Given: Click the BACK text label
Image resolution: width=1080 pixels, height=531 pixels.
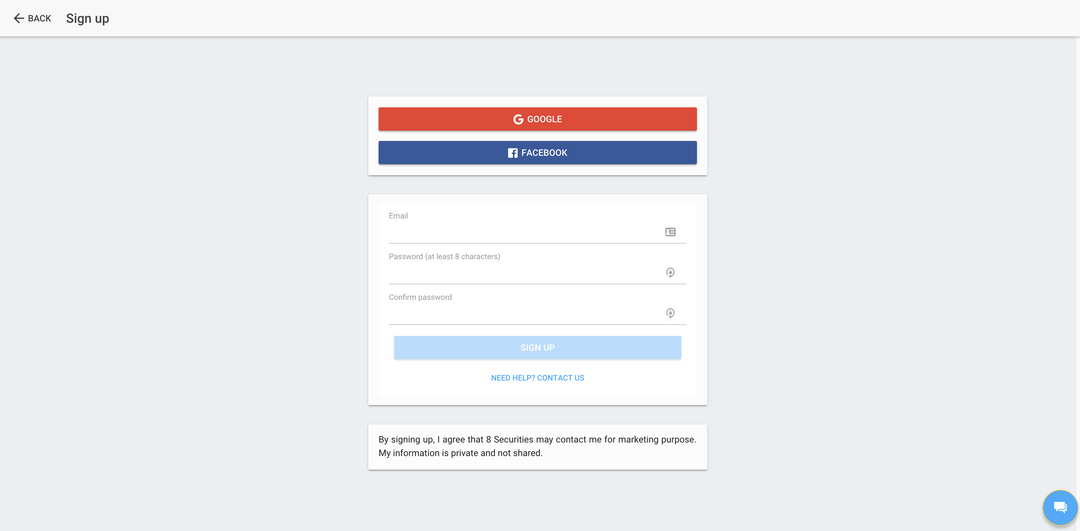Looking at the screenshot, I should point(39,19).
